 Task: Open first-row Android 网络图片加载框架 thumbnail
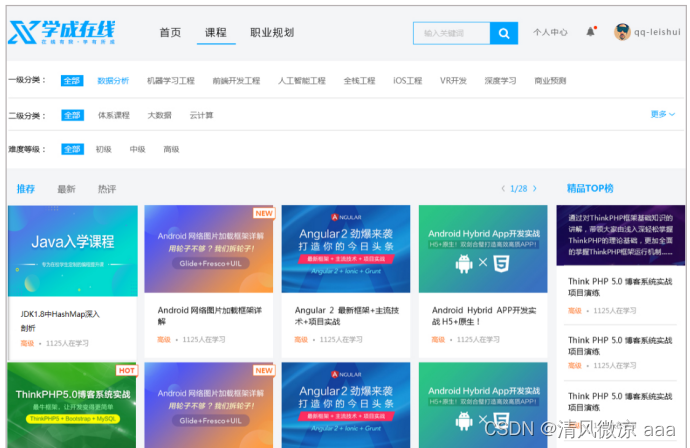209,249
